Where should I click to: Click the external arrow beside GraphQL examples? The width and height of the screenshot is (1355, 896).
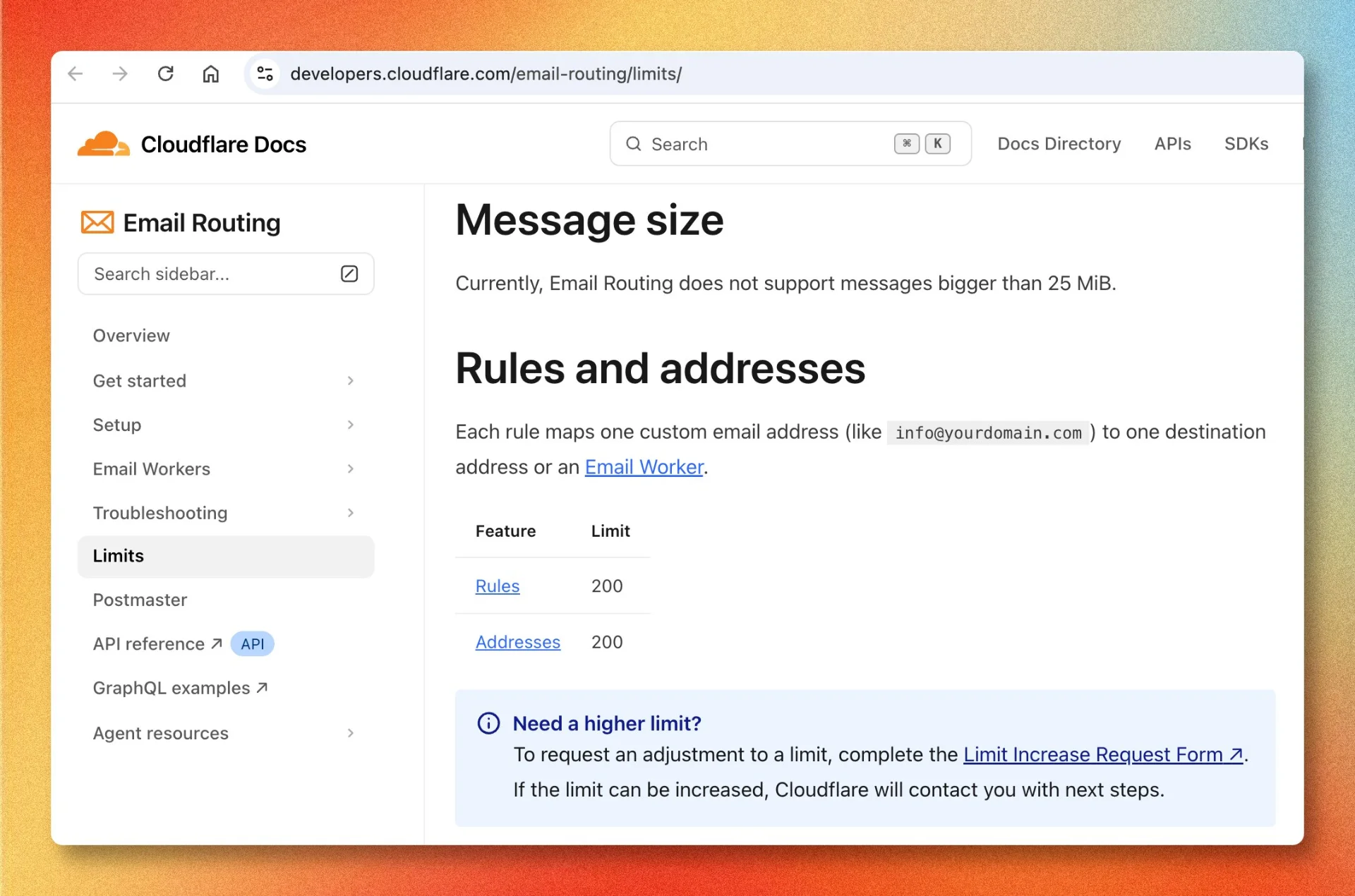click(262, 687)
